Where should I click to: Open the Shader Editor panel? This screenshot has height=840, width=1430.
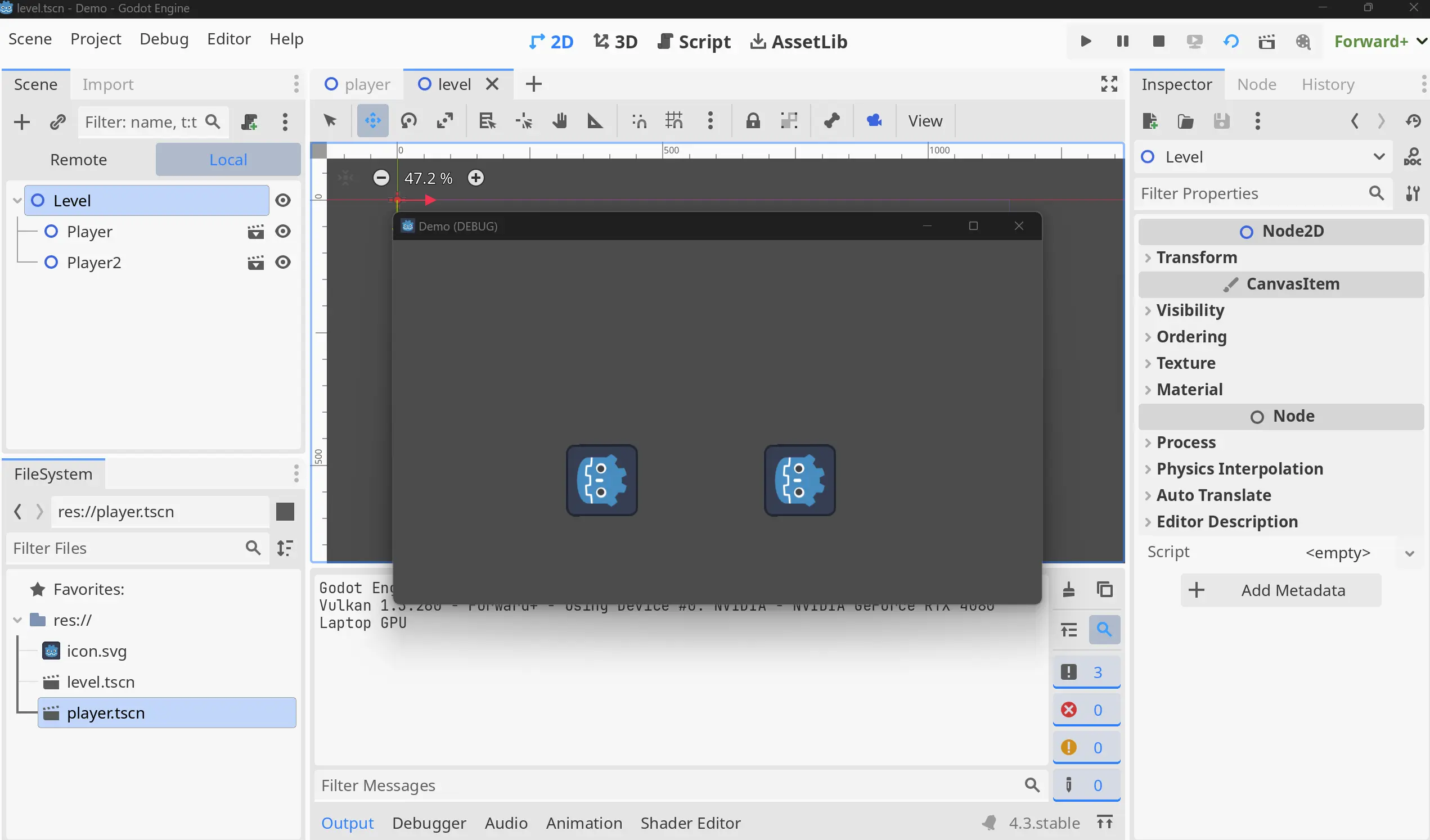[x=691, y=824]
